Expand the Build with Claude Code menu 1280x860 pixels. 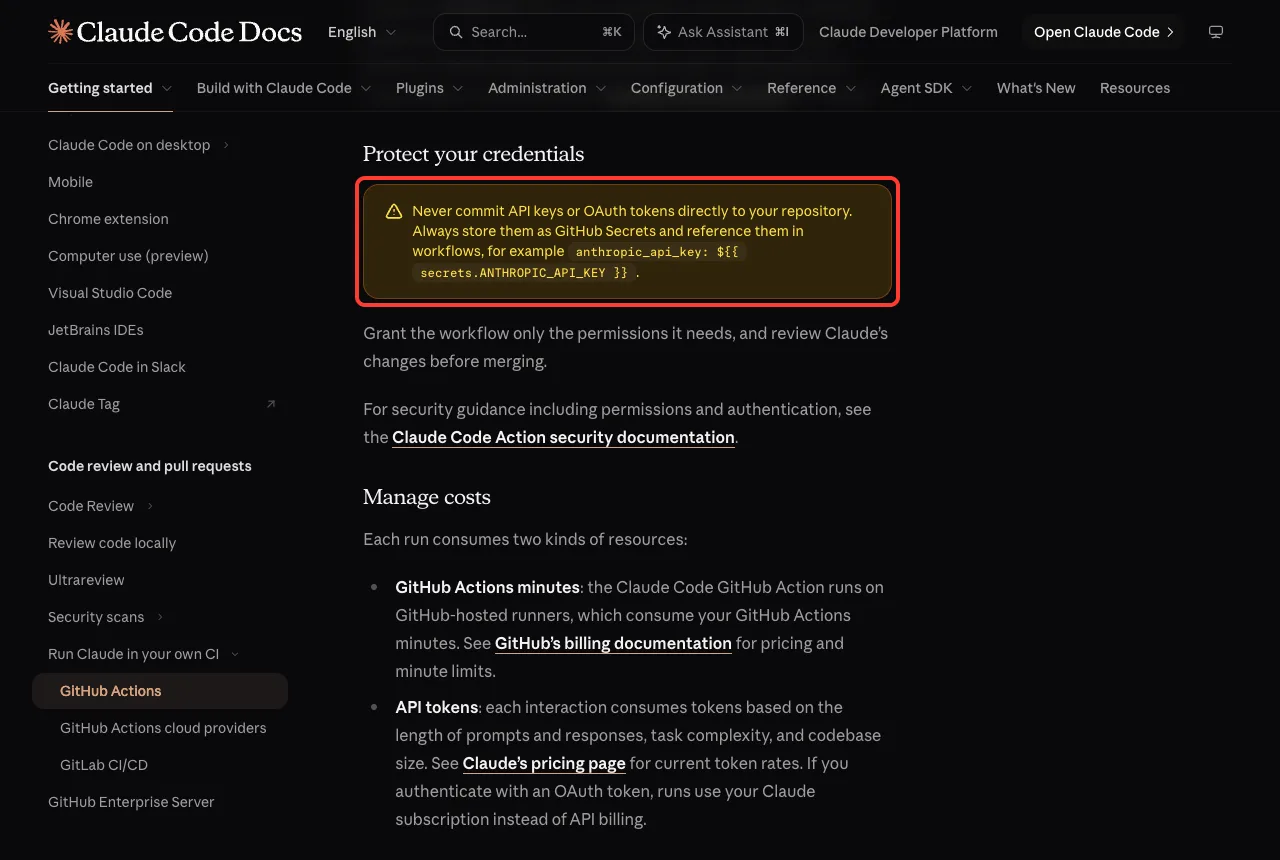[x=284, y=88]
